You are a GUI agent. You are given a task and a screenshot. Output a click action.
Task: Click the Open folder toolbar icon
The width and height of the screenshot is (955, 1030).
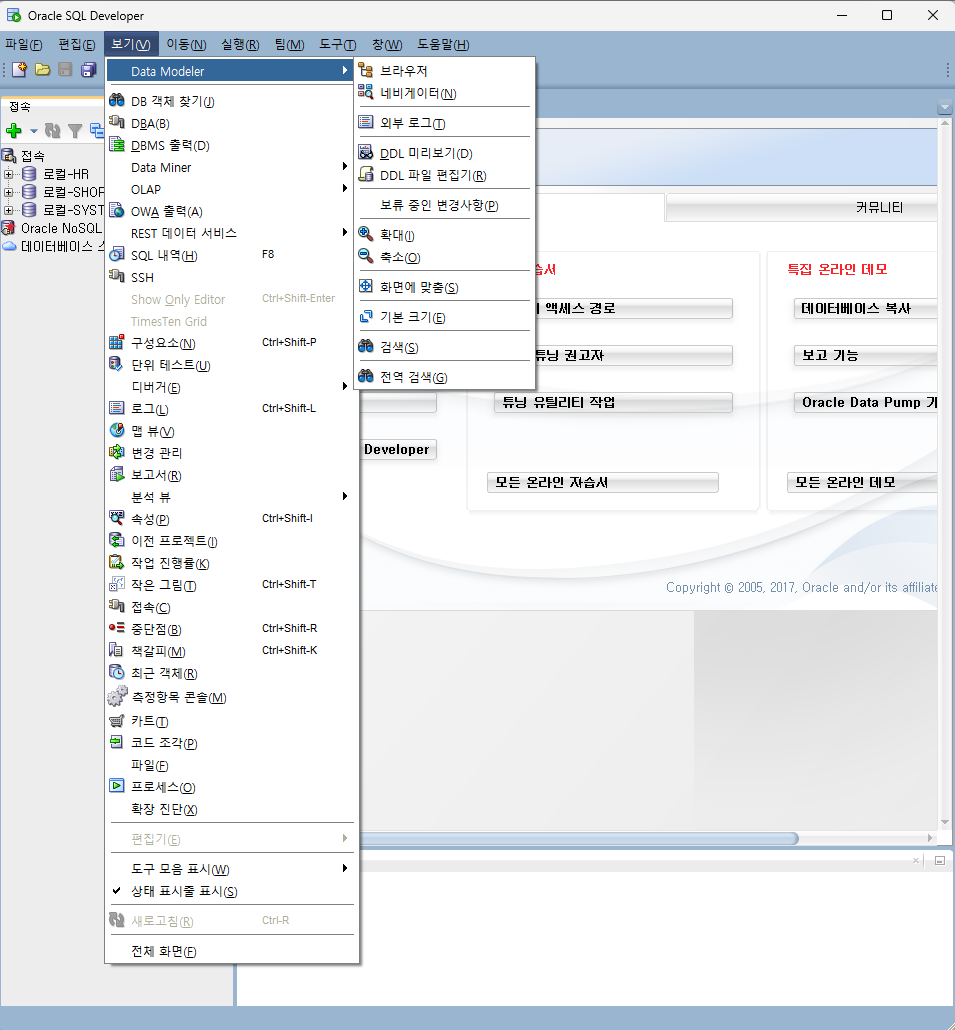pos(43,69)
